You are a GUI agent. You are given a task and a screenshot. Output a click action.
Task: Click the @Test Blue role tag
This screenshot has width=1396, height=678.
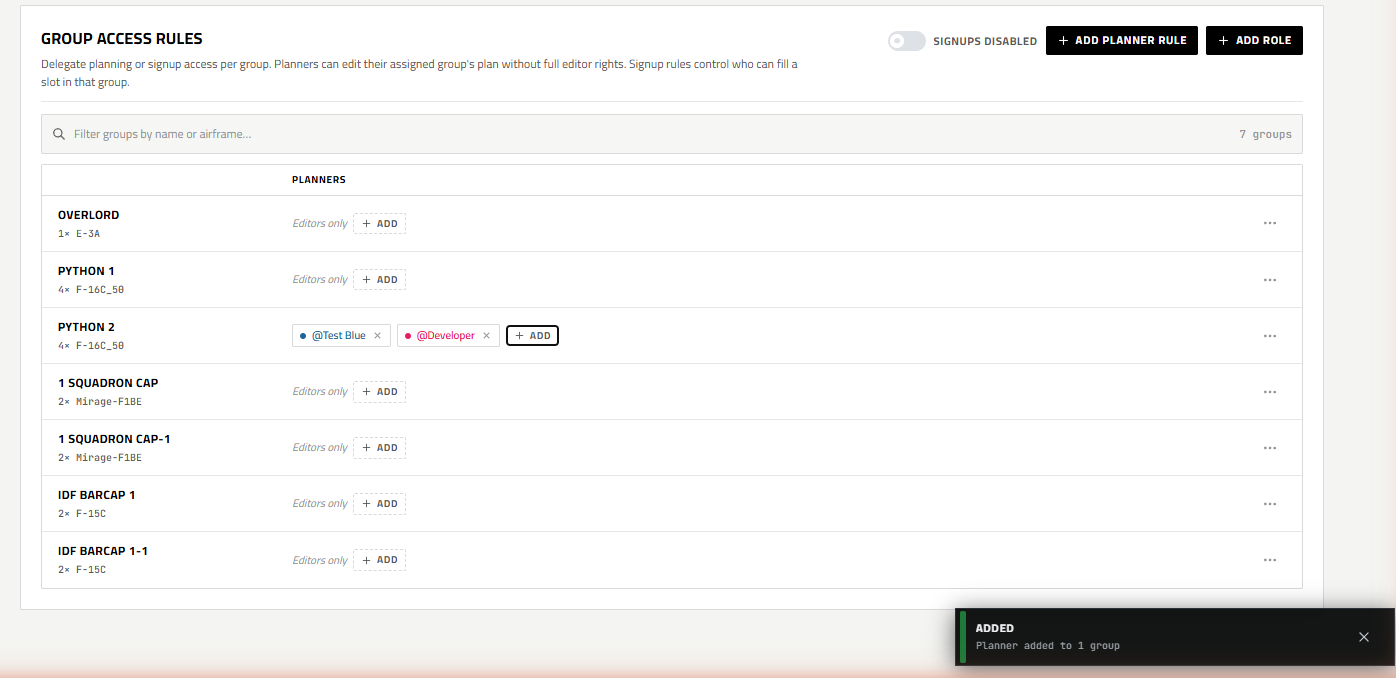[x=339, y=336]
